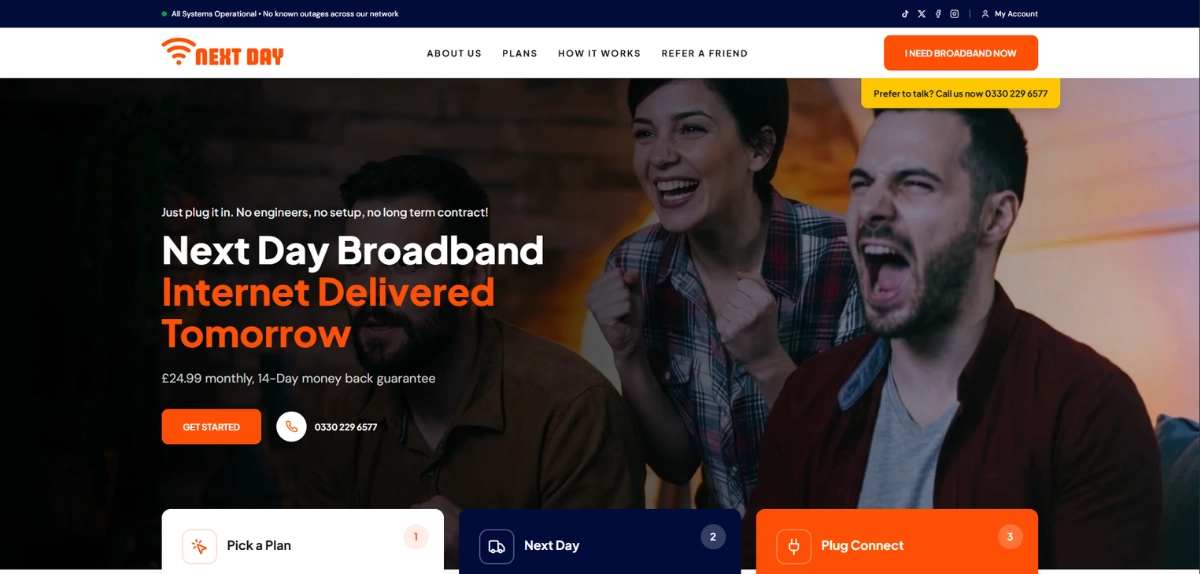Open the X (Twitter) social icon
This screenshot has width=1200, height=574.
(x=922, y=14)
